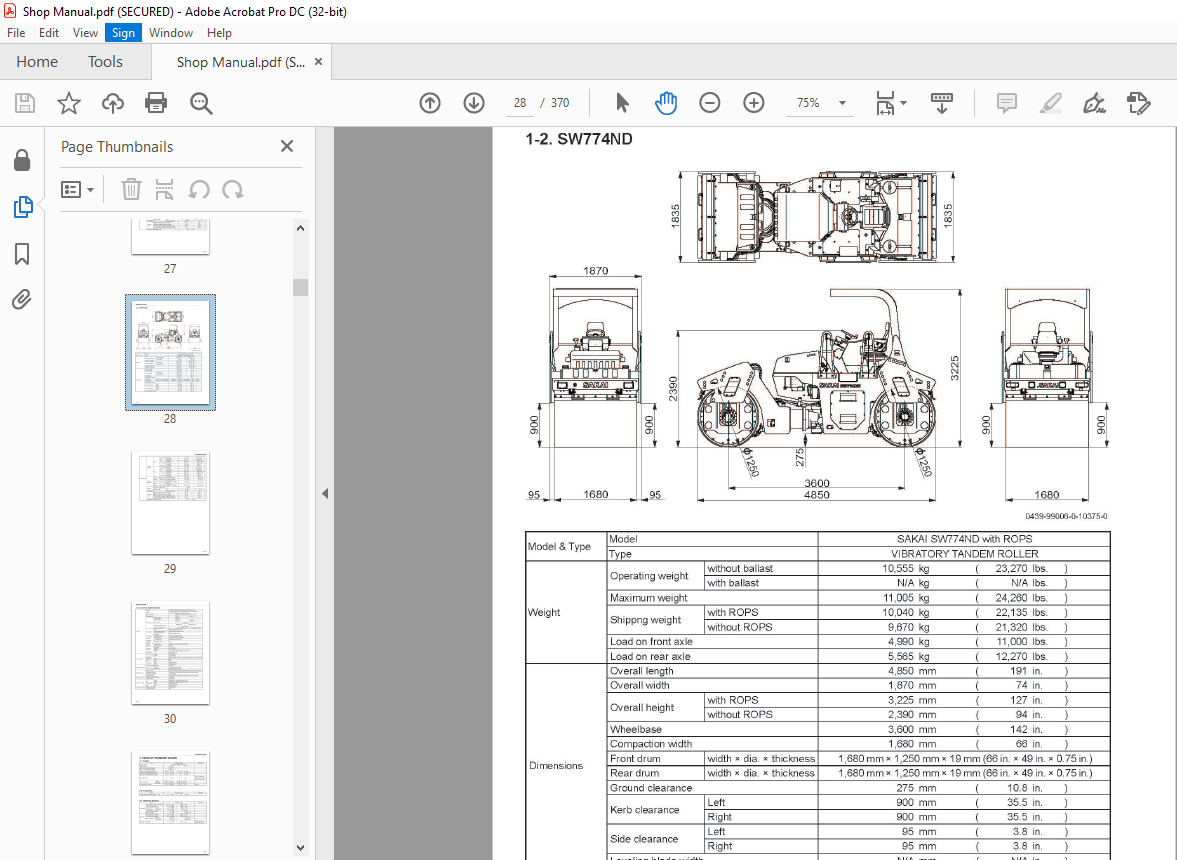
Task: Open the Window menu
Action: point(170,33)
